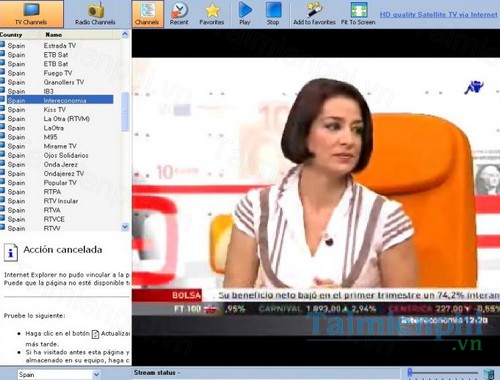This screenshot has height=380, width=500.
Task: Click the info icon beside Acción cancelada
Action: [11, 252]
